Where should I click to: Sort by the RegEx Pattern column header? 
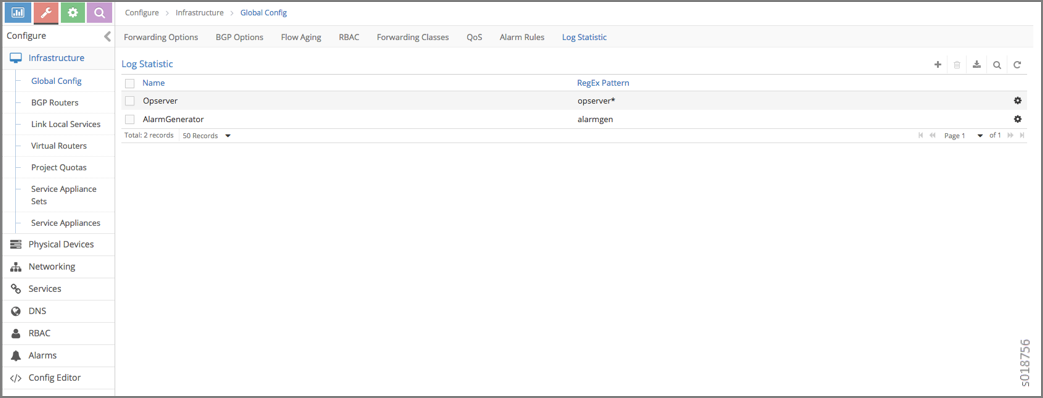603,83
